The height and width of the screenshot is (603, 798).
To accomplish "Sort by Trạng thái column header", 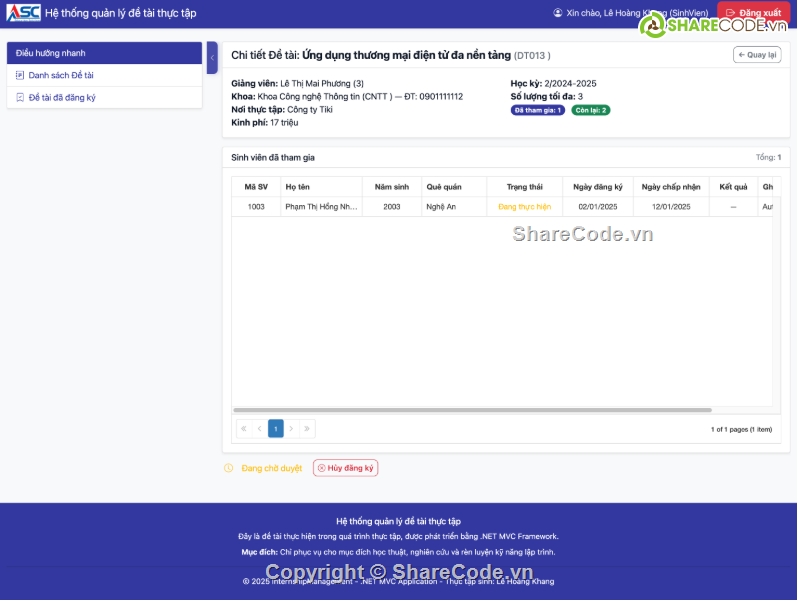I will 524,187.
